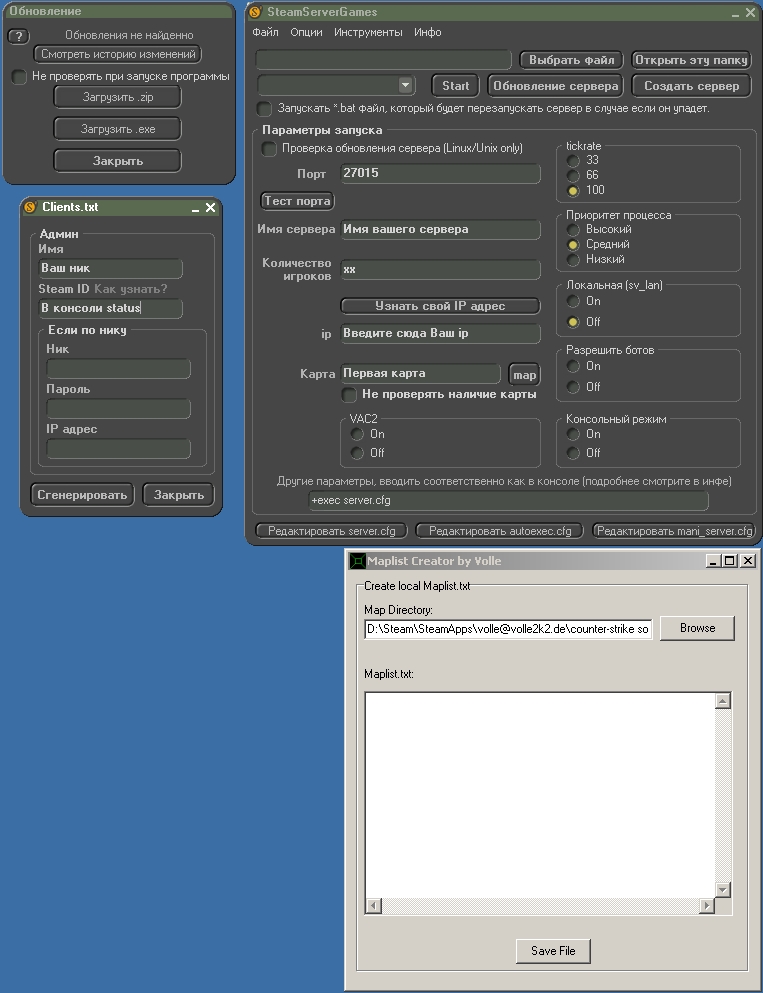Turn Локальная (sv_lan) On
The image size is (763, 993).
(x=573, y=301)
